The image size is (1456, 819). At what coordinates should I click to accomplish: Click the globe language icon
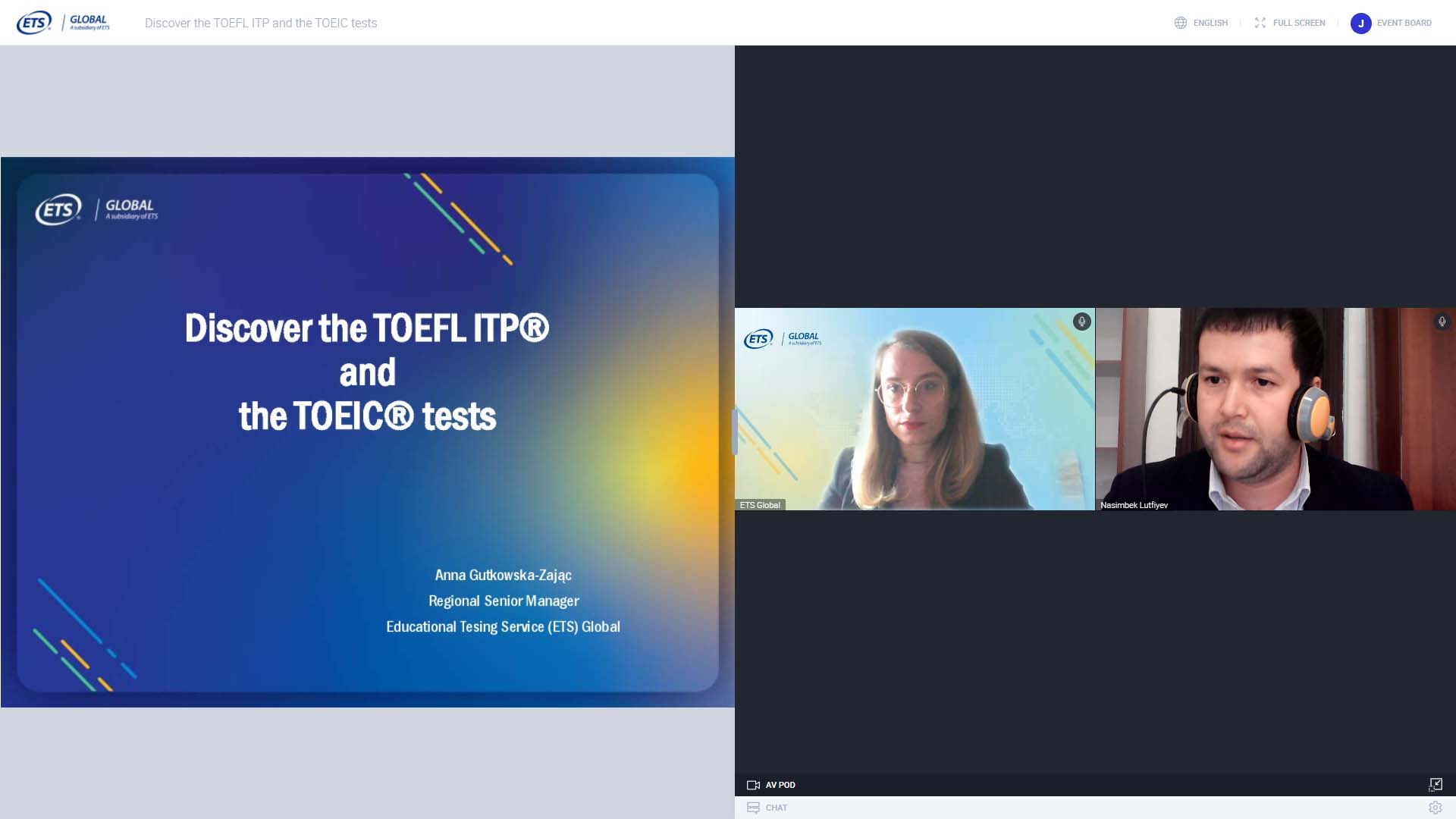[1181, 23]
